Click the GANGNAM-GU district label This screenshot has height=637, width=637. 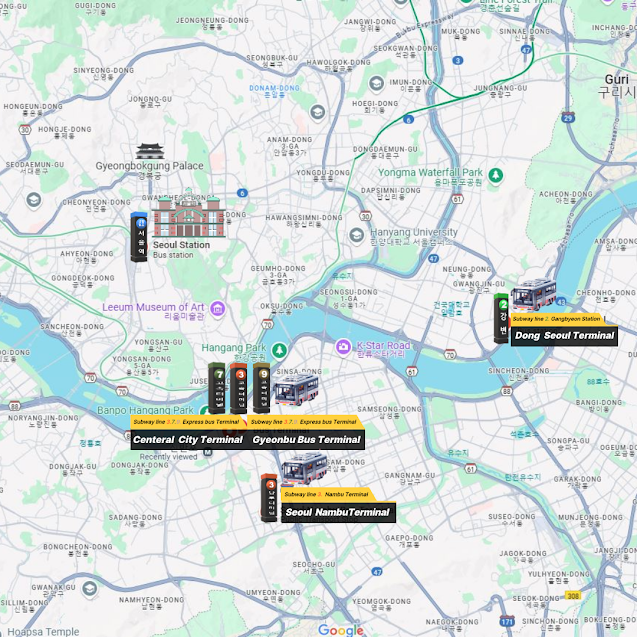[410, 475]
